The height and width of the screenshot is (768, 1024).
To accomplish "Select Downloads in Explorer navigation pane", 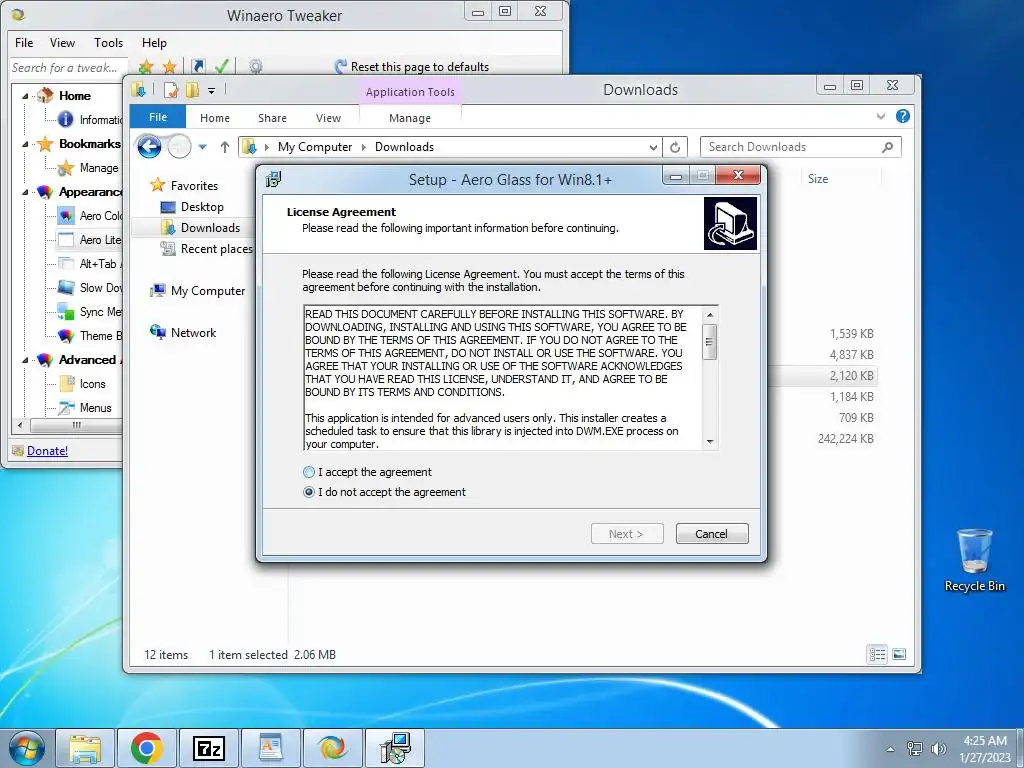I will (210, 228).
